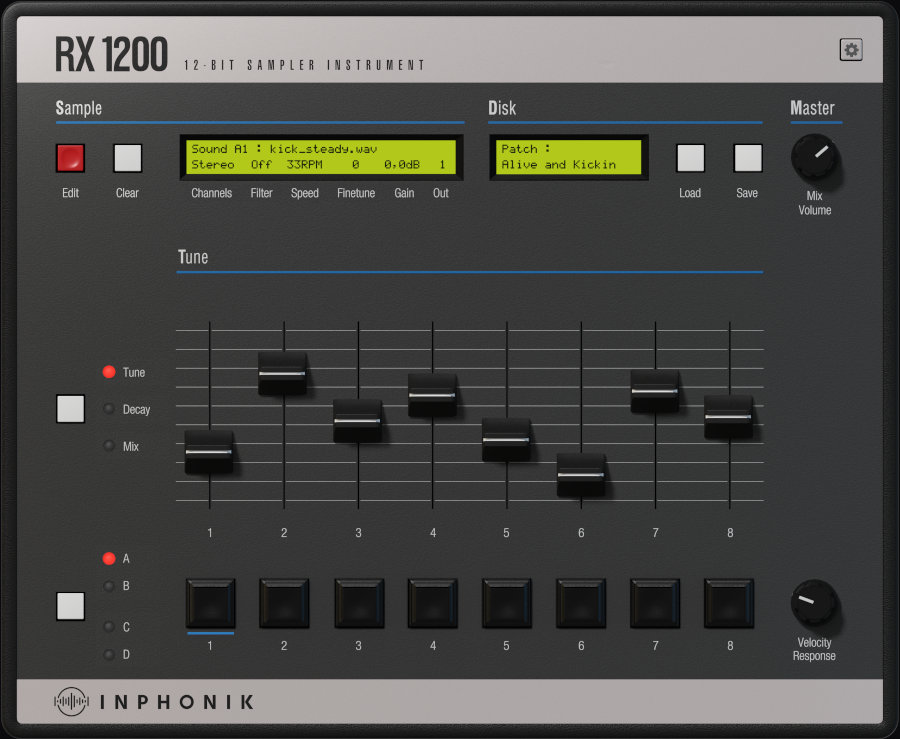Click the Channels selector under the sample display

(211, 193)
